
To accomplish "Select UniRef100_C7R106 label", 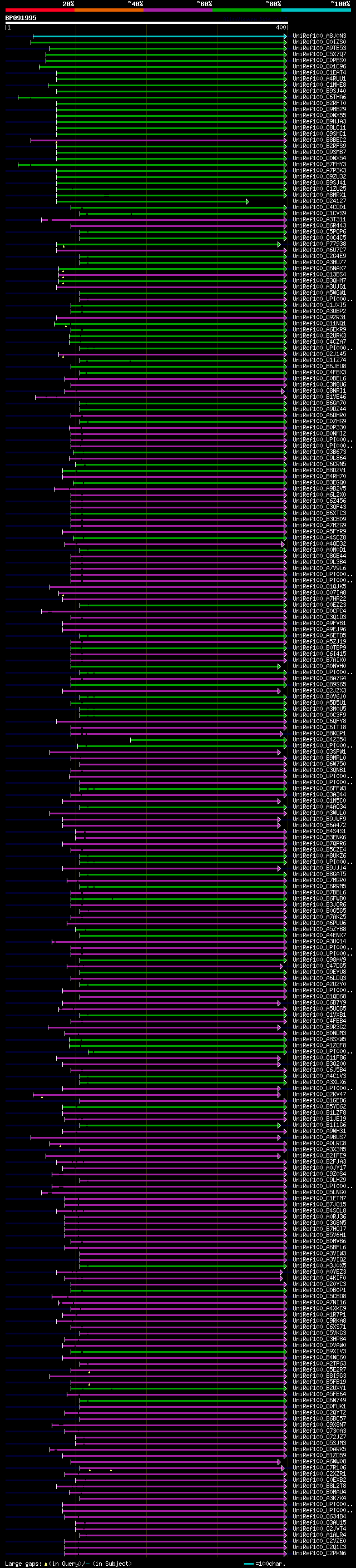I will 319,1467.
